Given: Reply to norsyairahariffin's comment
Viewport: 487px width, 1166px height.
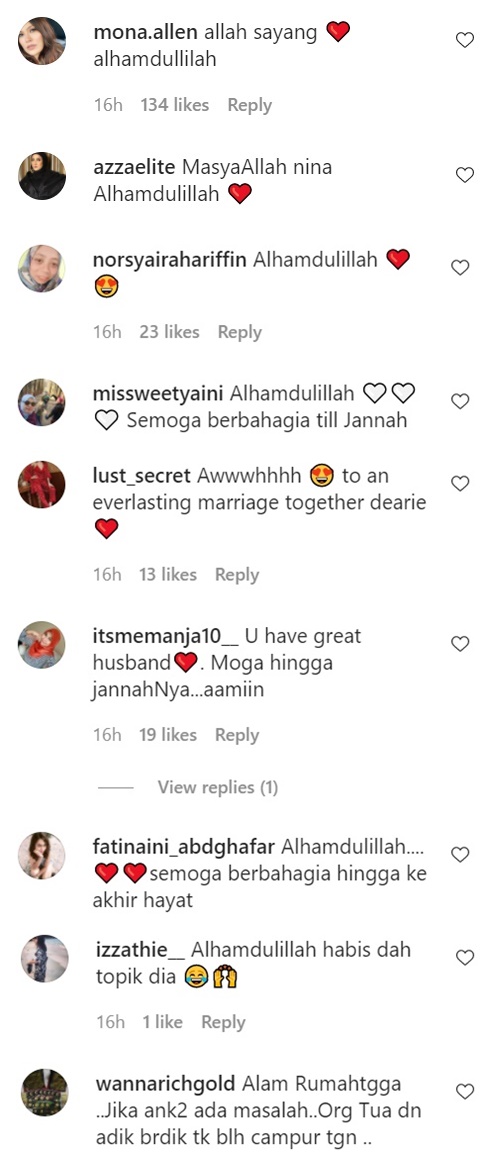Looking at the screenshot, I should pyautogui.click(x=239, y=332).
